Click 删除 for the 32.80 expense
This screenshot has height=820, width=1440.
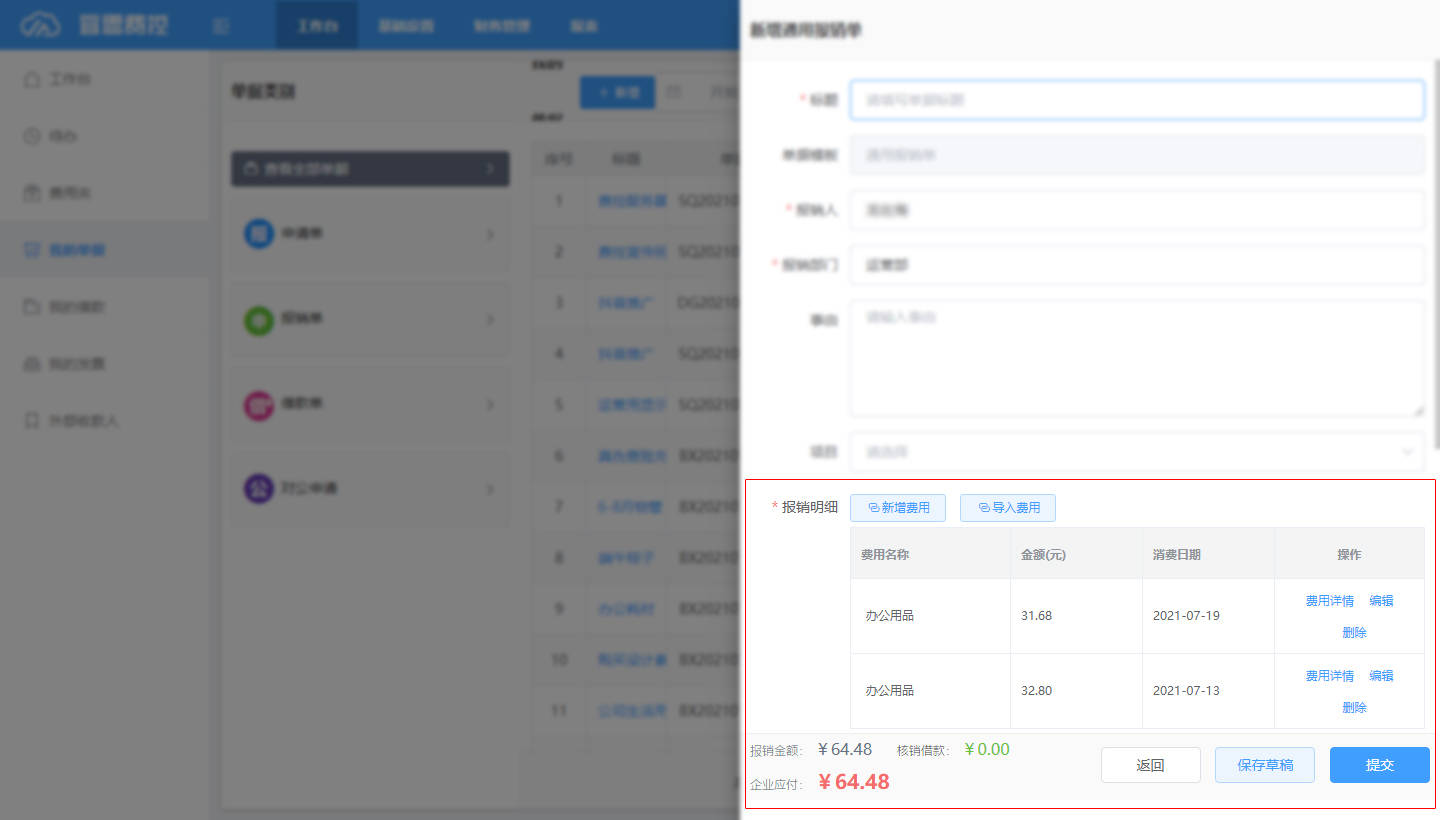click(1354, 707)
